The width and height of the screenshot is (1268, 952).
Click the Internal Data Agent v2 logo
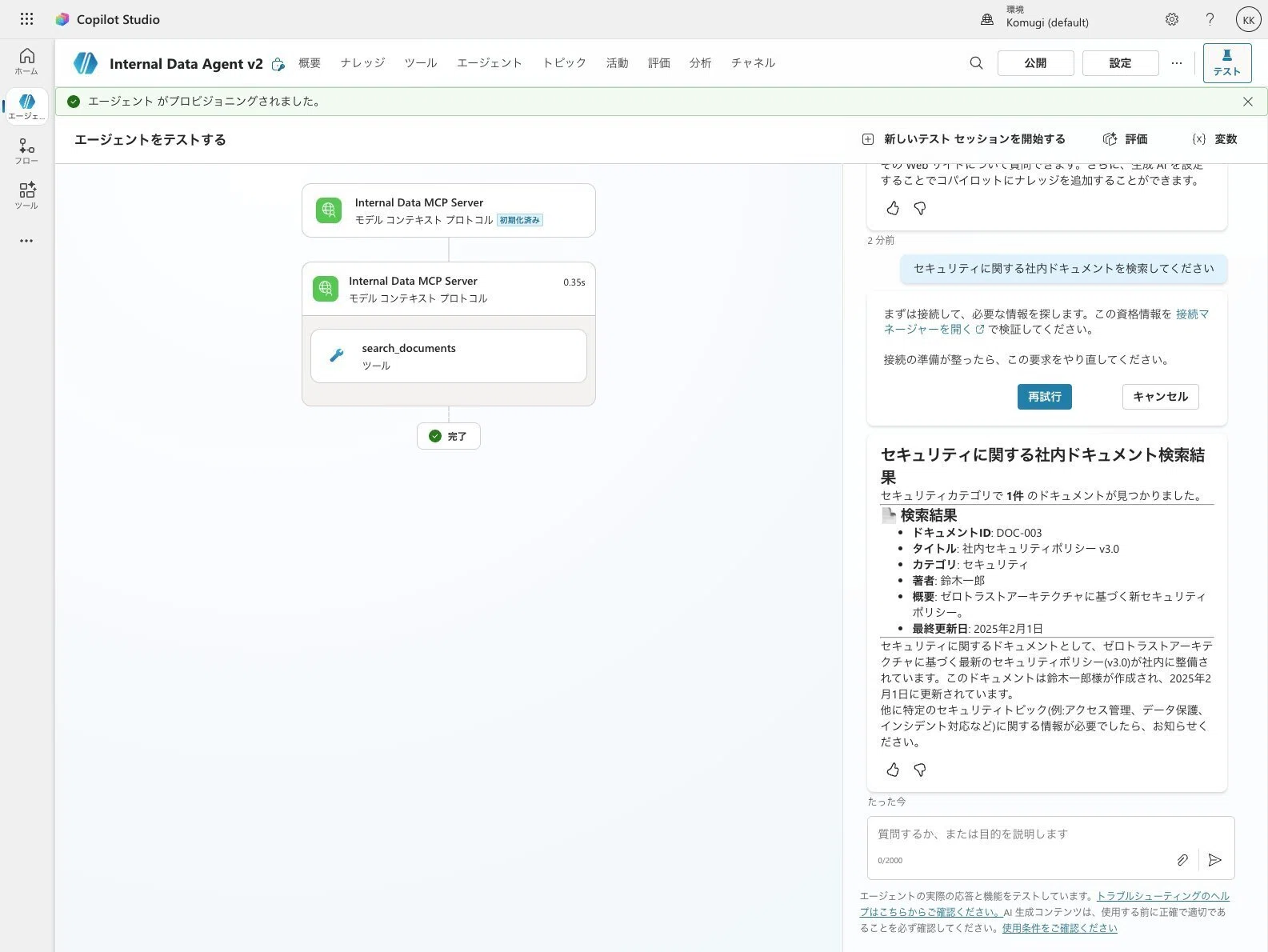coord(86,63)
